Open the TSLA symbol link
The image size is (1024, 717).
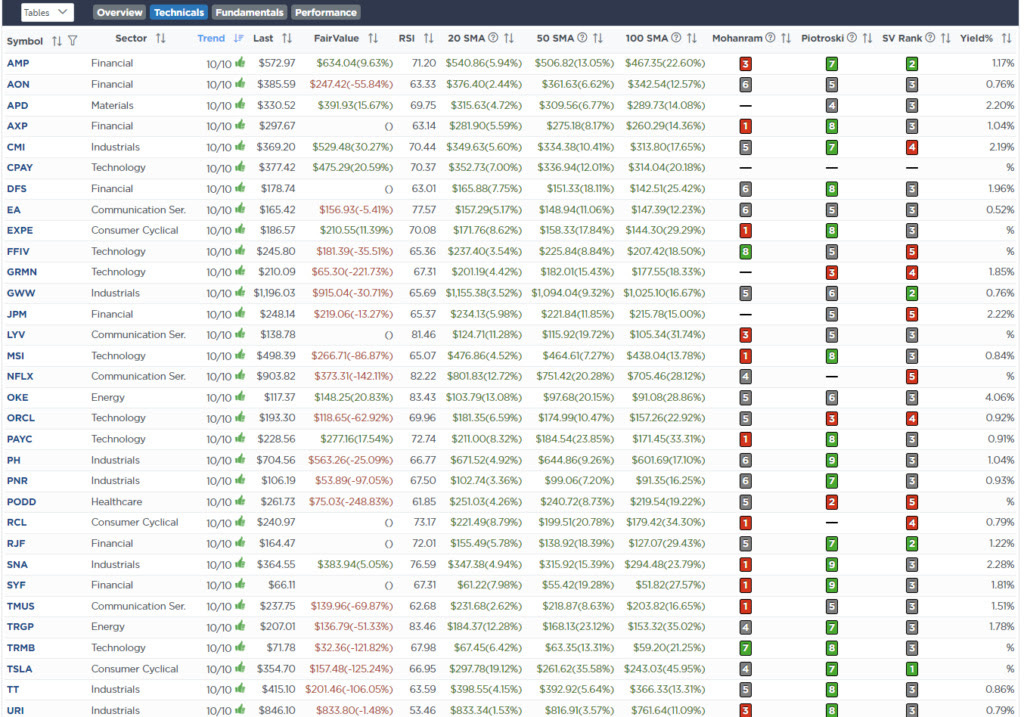pos(19,669)
